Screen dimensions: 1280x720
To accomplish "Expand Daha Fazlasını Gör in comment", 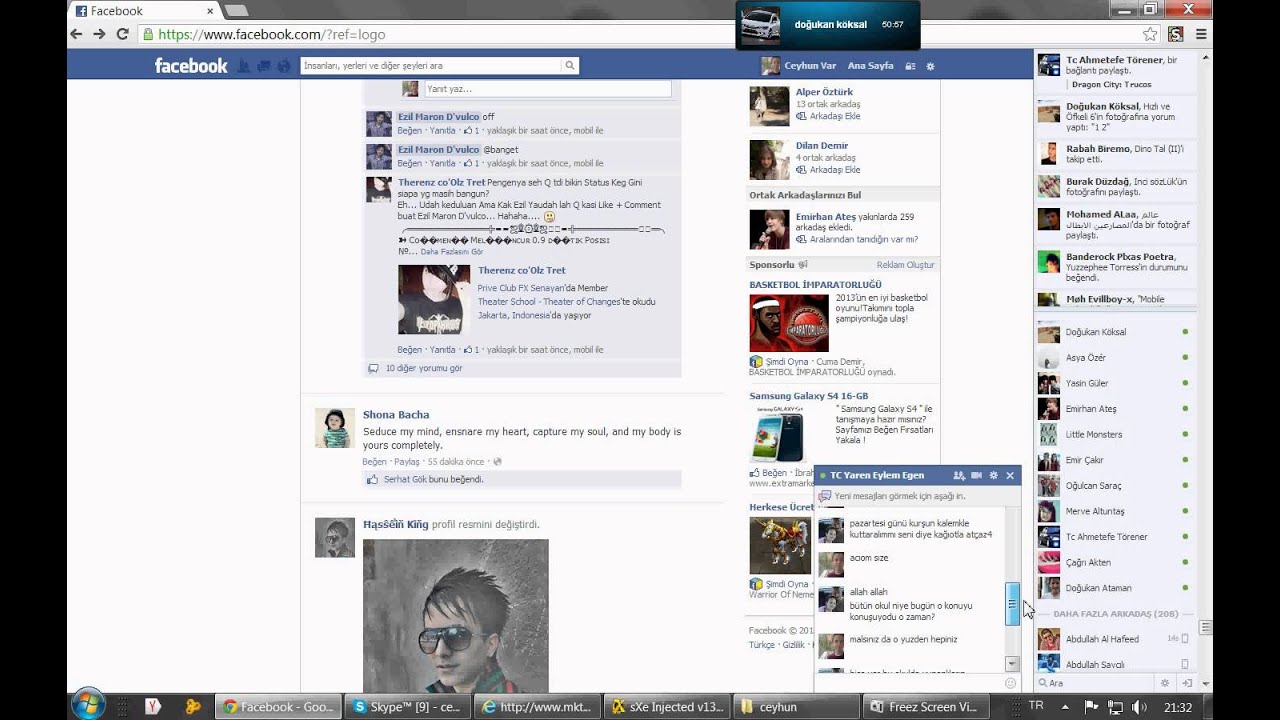I will pyautogui.click(x=451, y=252).
